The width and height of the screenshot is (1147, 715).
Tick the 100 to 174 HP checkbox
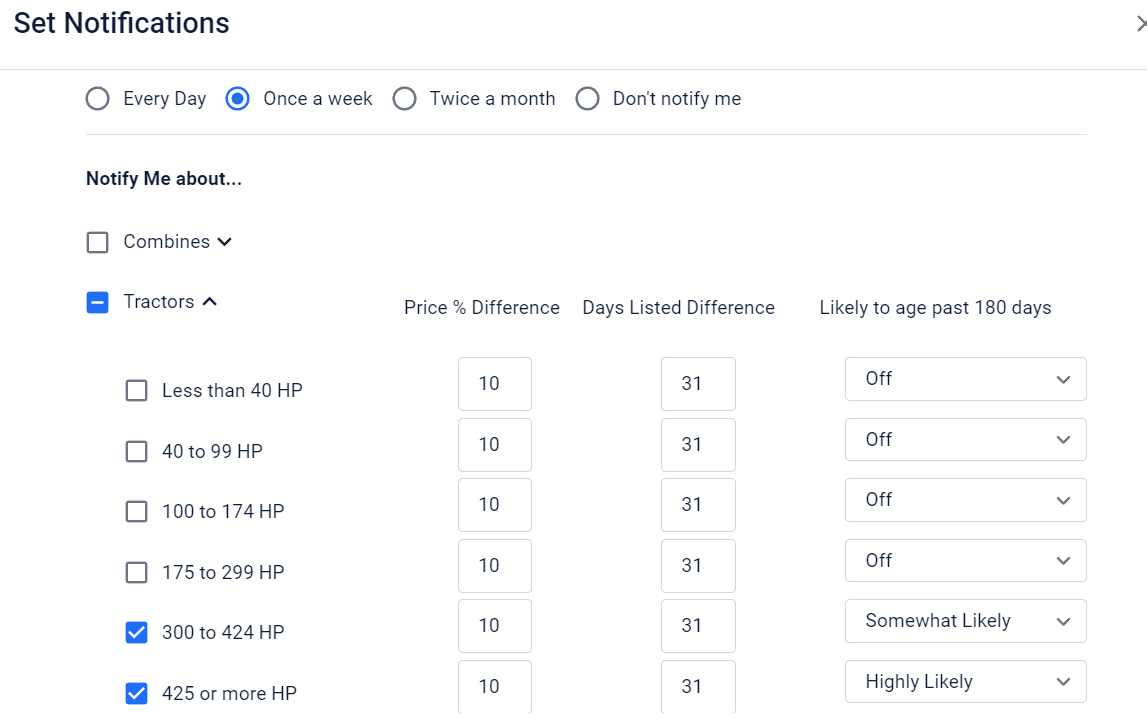(x=136, y=511)
